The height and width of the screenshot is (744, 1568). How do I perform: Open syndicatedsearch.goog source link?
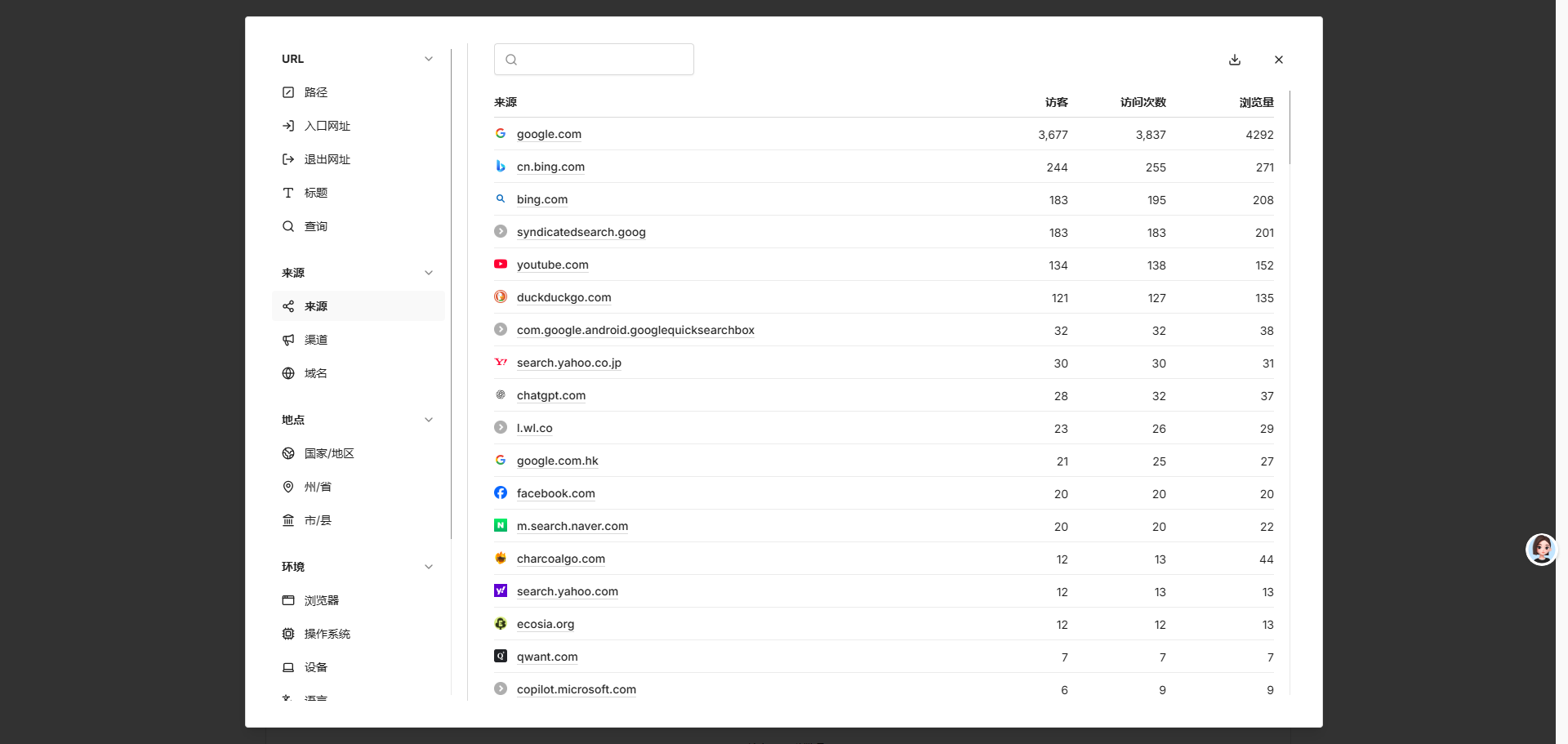tap(581, 232)
